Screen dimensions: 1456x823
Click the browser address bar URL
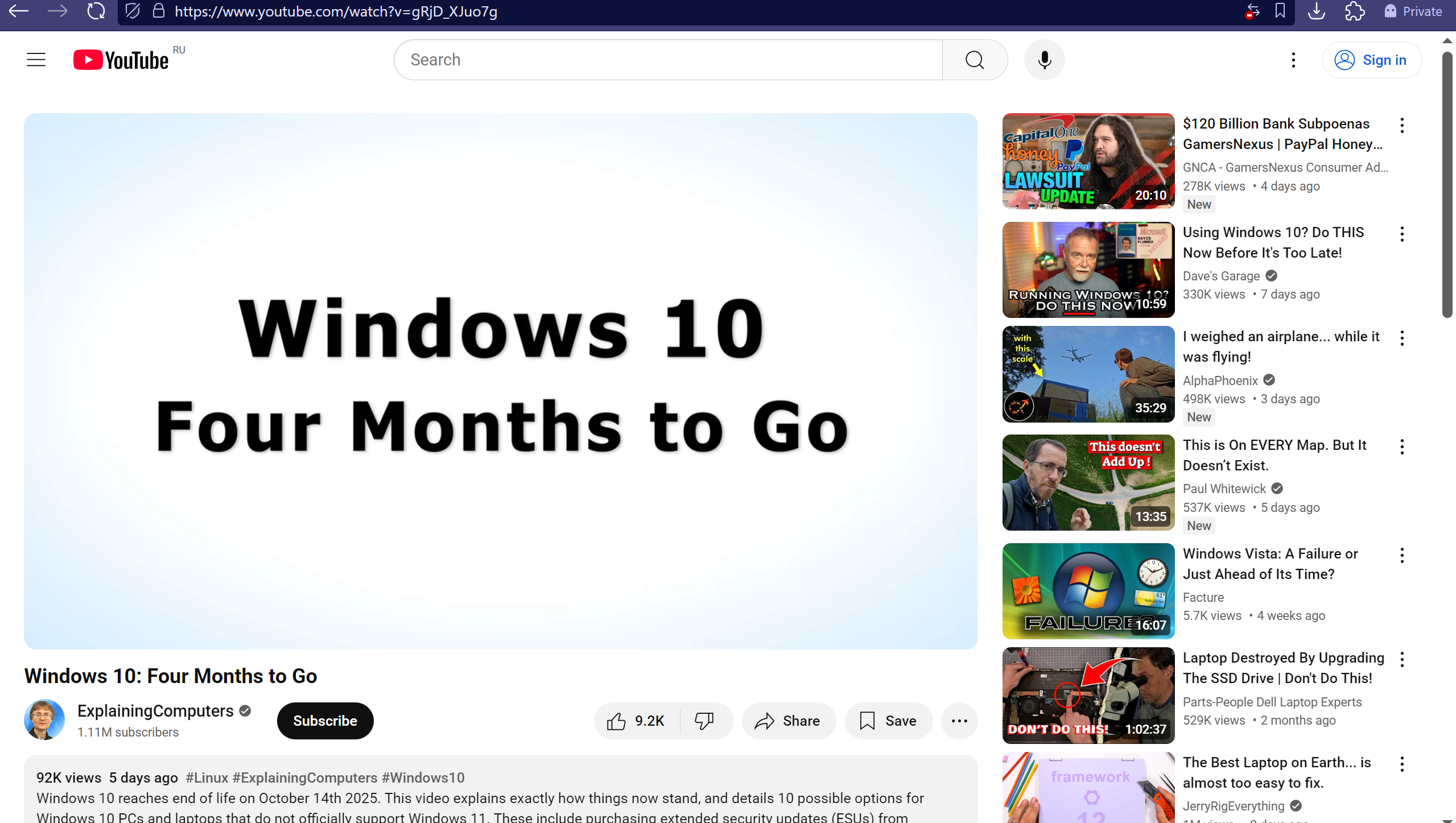[336, 11]
